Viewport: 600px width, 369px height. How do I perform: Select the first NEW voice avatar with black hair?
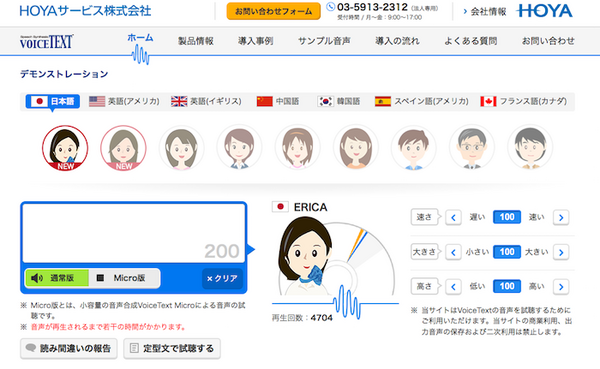[65, 148]
